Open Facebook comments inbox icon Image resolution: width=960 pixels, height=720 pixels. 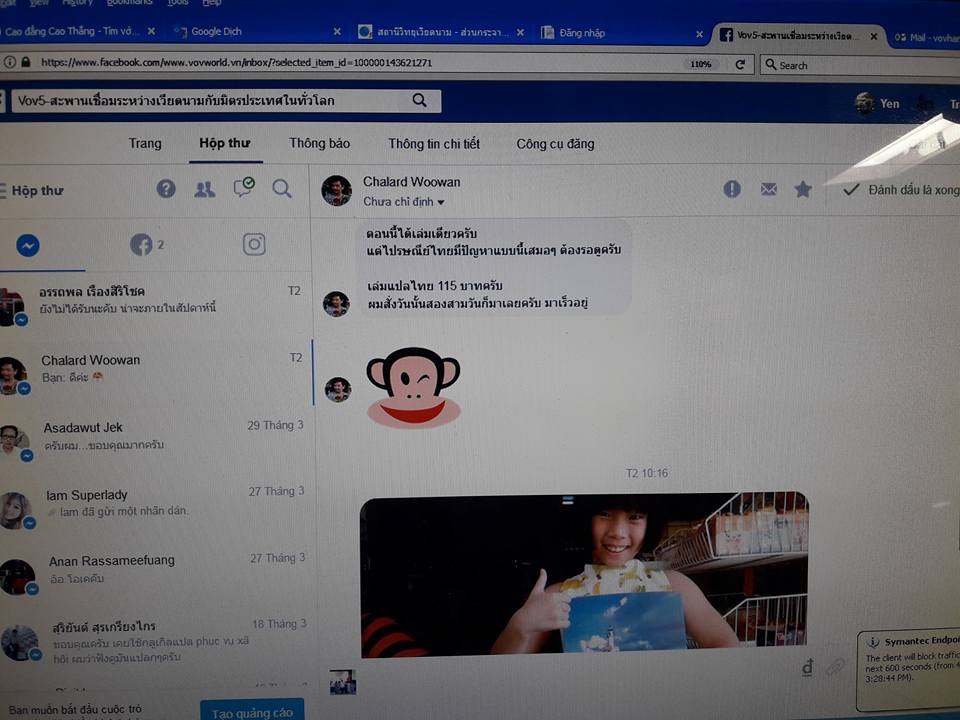point(142,244)
